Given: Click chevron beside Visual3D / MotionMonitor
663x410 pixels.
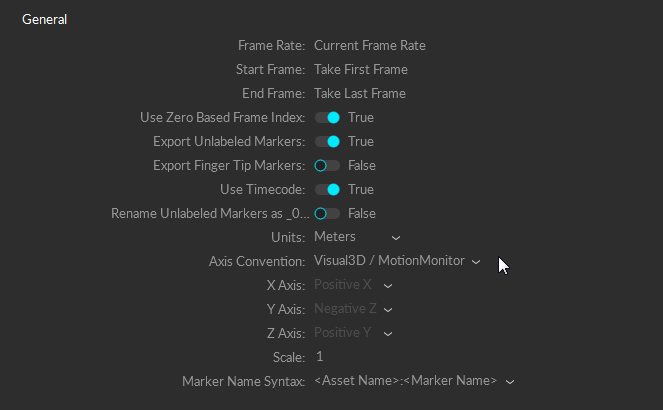Looking at the screenshot, I should (476, 262).
